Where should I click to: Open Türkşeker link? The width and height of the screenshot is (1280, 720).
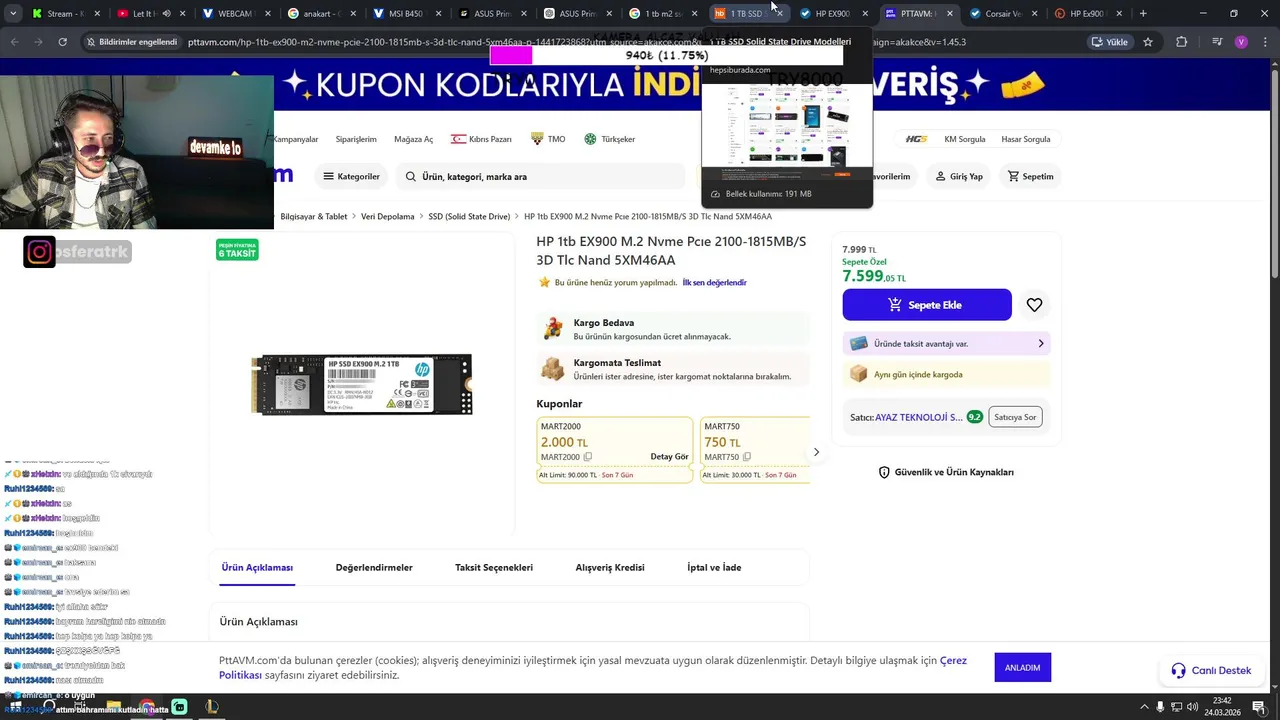[610, 139]
